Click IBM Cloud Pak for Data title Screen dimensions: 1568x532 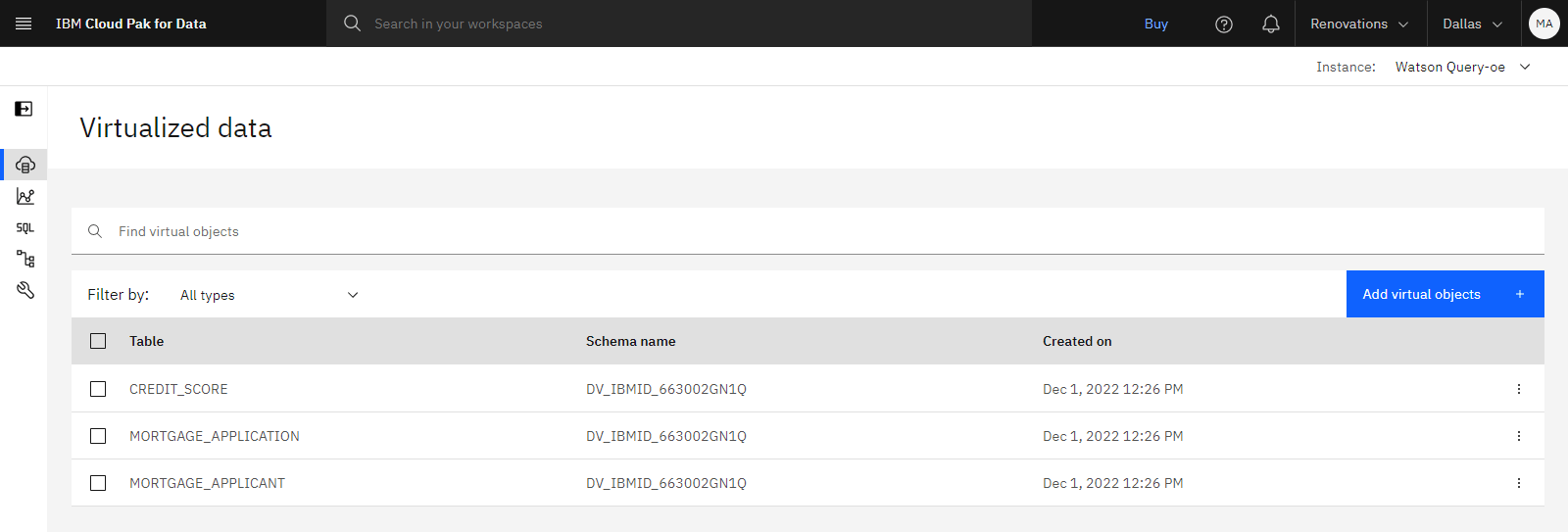click(131, 24)
